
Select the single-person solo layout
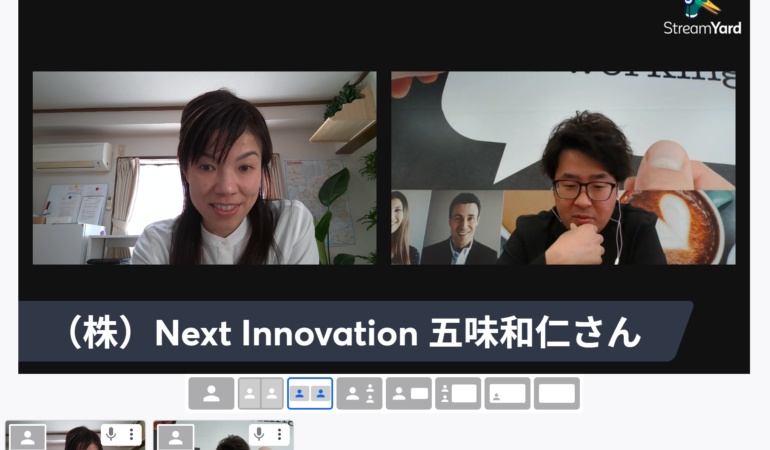pos(211,394)
